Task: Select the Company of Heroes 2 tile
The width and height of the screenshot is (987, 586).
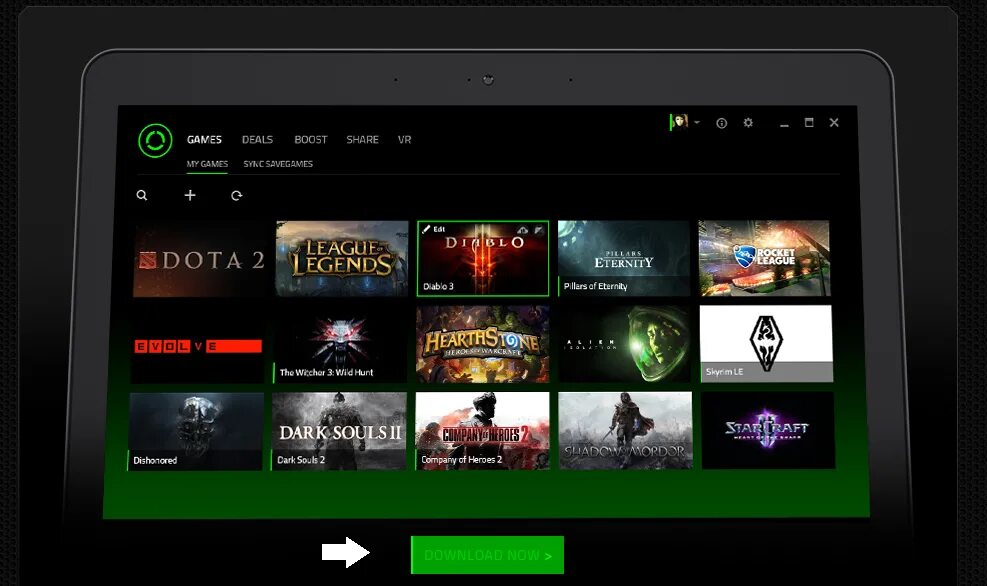Action: (482, 431)
